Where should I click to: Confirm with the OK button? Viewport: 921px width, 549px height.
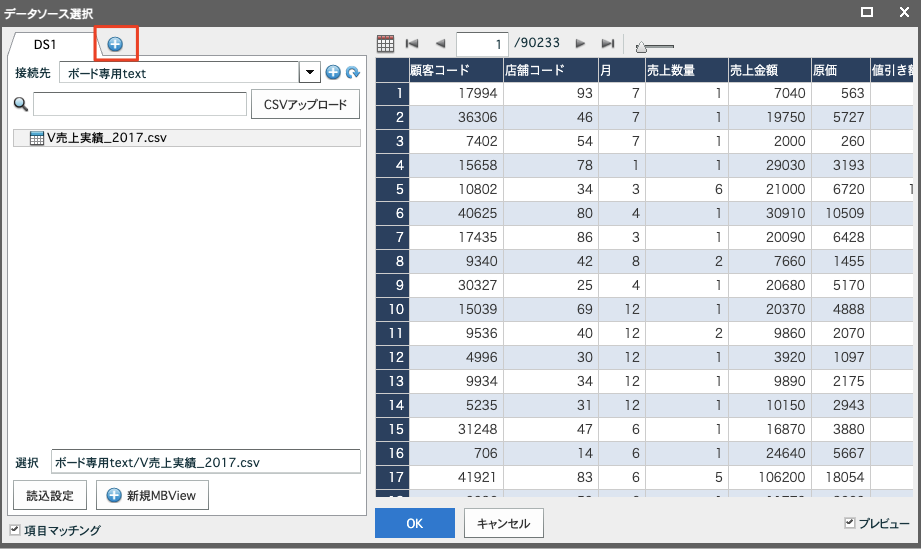(415, 523)
